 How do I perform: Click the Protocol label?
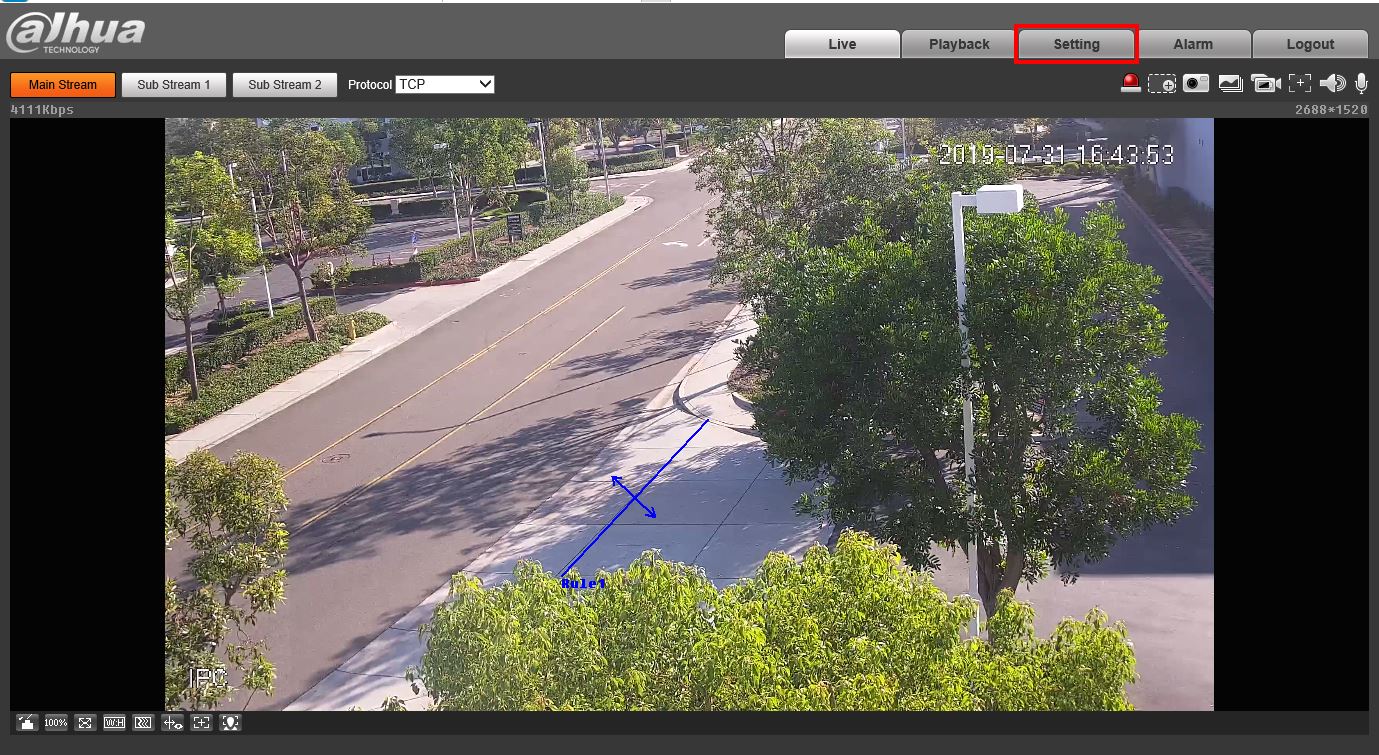370,85
